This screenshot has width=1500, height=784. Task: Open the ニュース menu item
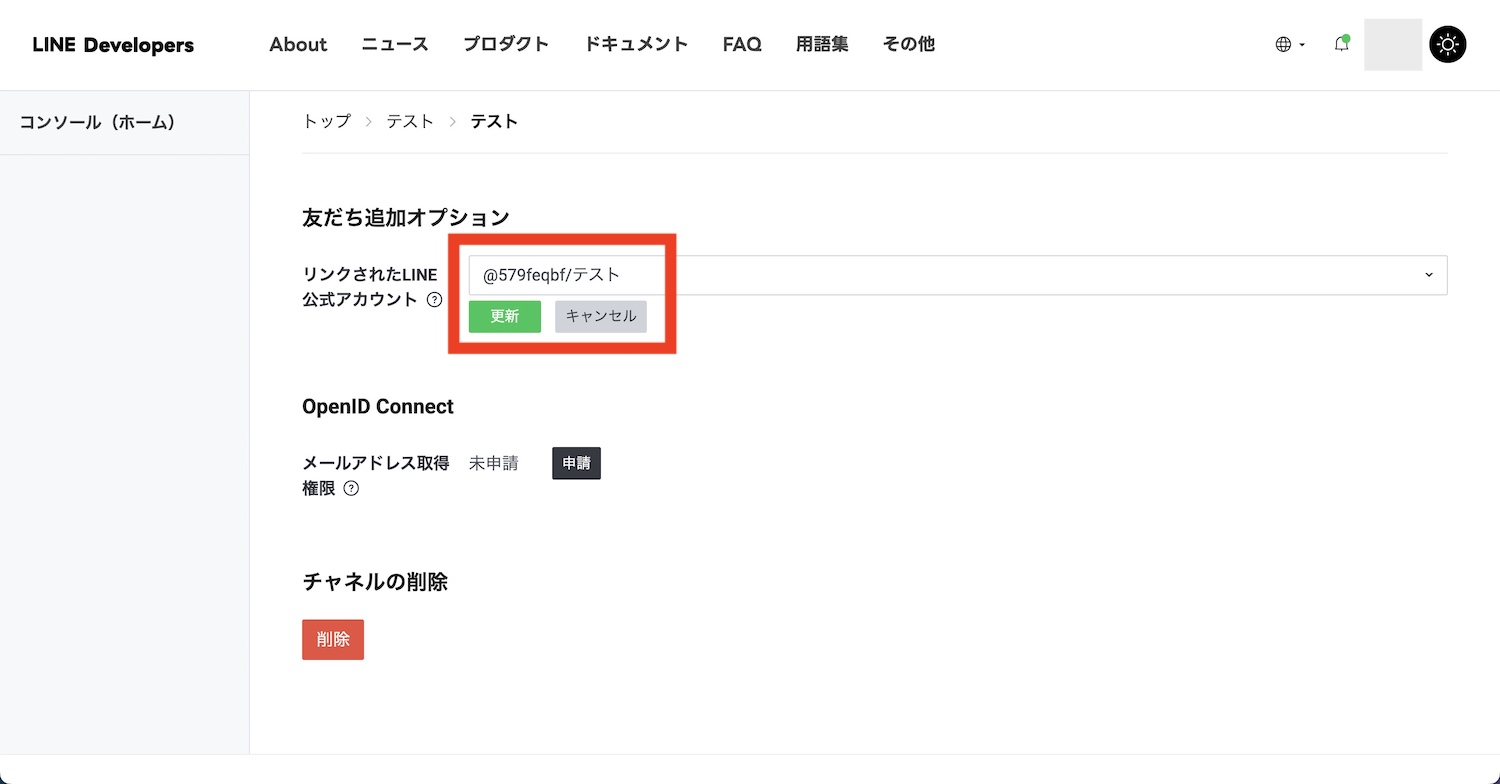pyautogui.click(x=395, y=45)
